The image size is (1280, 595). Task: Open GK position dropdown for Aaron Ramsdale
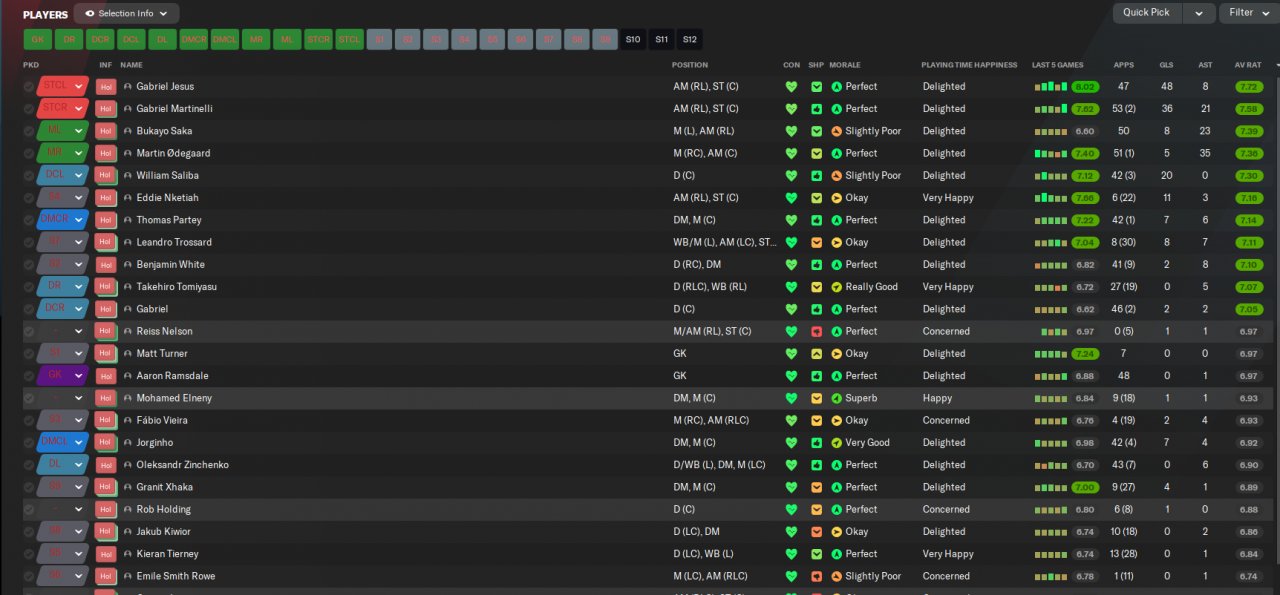tap(78, 376)
